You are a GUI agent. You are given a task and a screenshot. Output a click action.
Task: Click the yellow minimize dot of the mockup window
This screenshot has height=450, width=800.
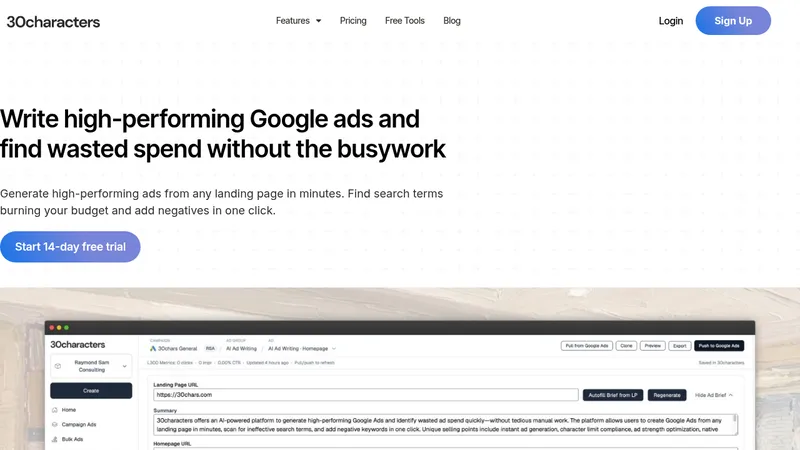pyautogui.click(x=59, y=328)
